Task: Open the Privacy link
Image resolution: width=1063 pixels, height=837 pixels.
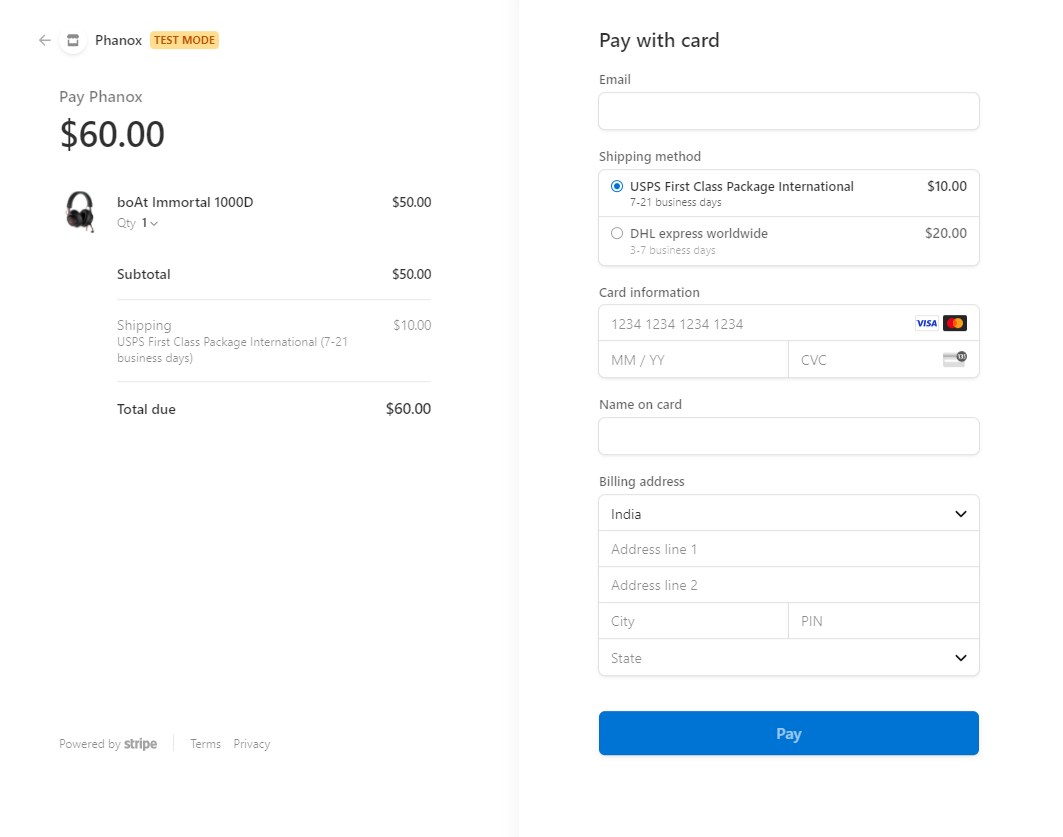Action: pyautogui.click(x=252, y=744)
